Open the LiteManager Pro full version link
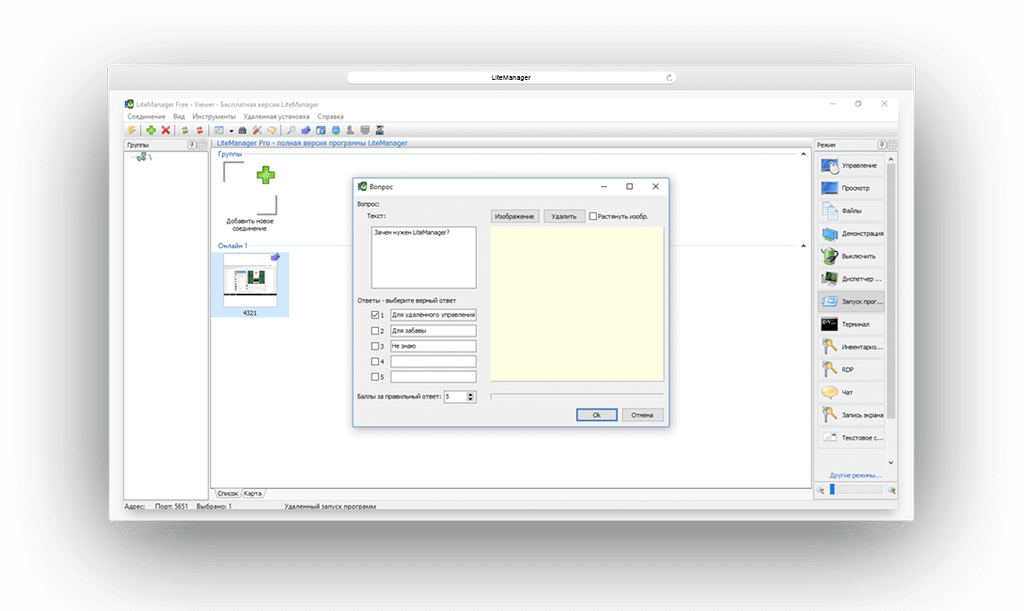This screenshot has width=1024, height=611. click(312, 143)
